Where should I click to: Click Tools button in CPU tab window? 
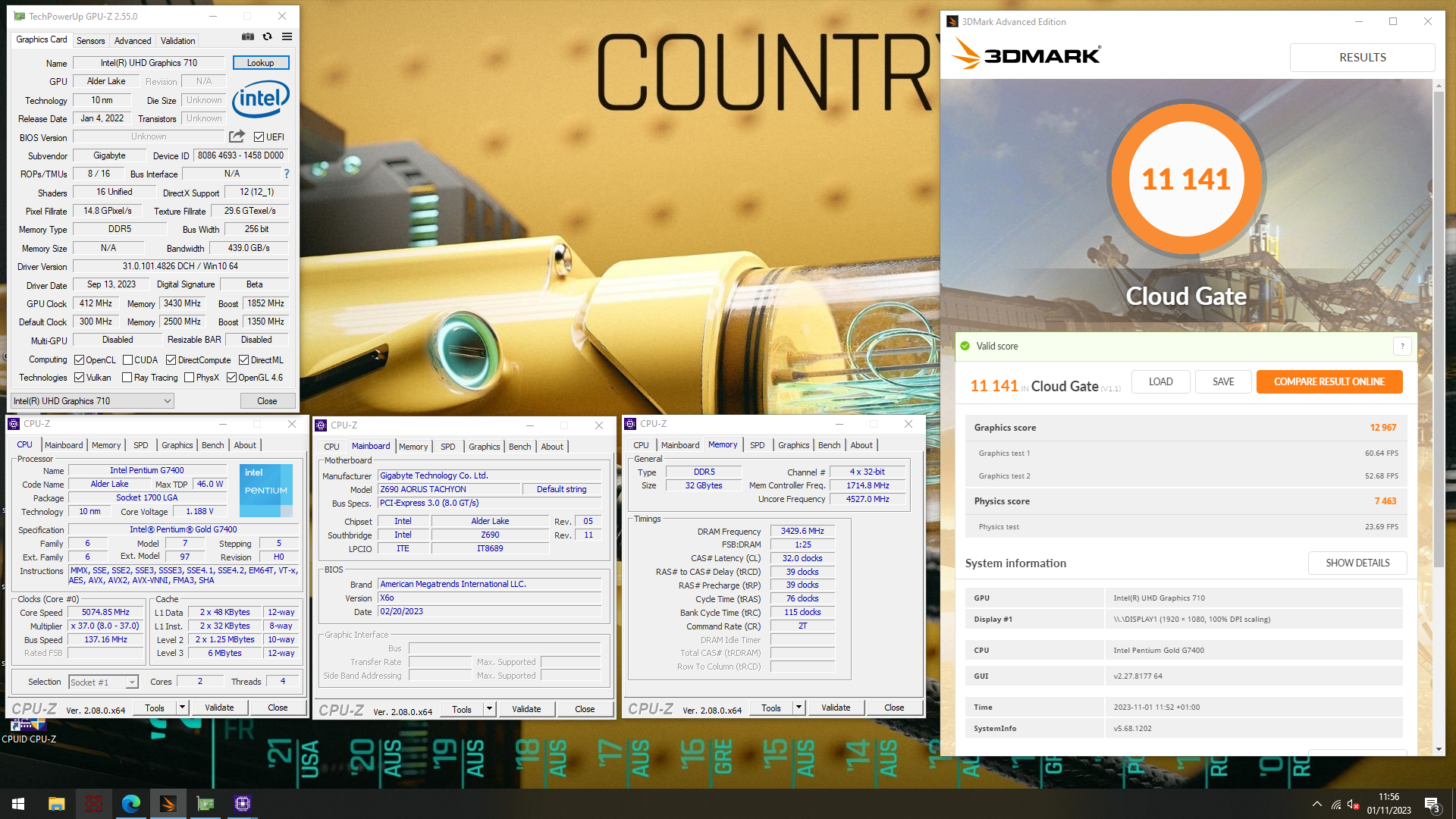[x=155, y=708]
